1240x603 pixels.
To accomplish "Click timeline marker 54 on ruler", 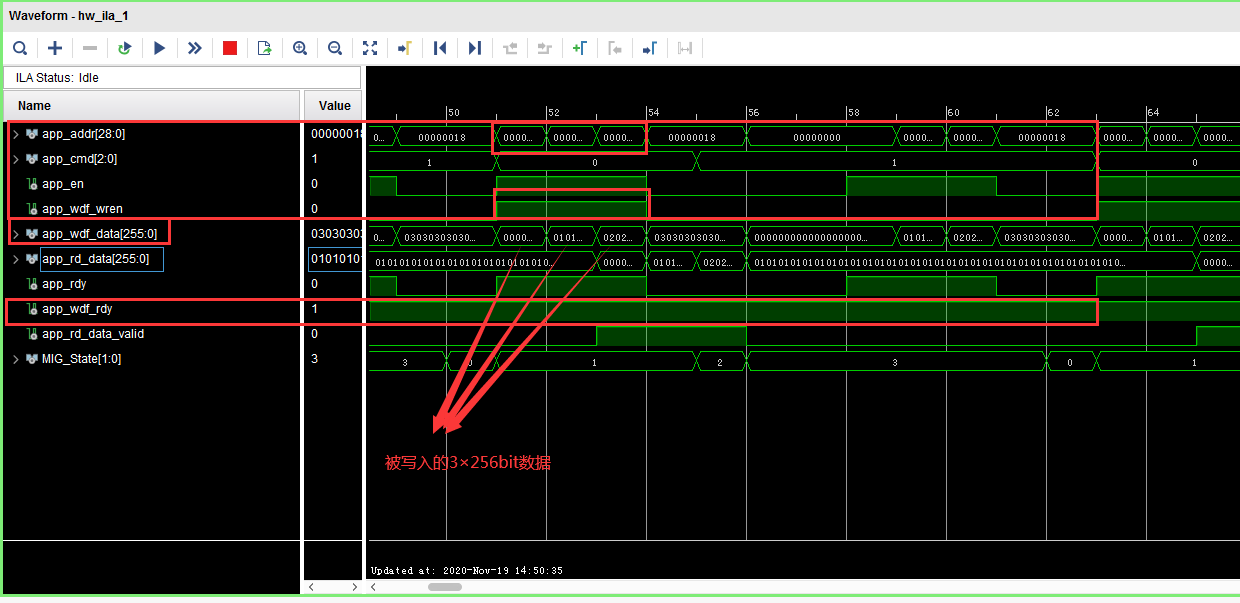I will point(654,113).
